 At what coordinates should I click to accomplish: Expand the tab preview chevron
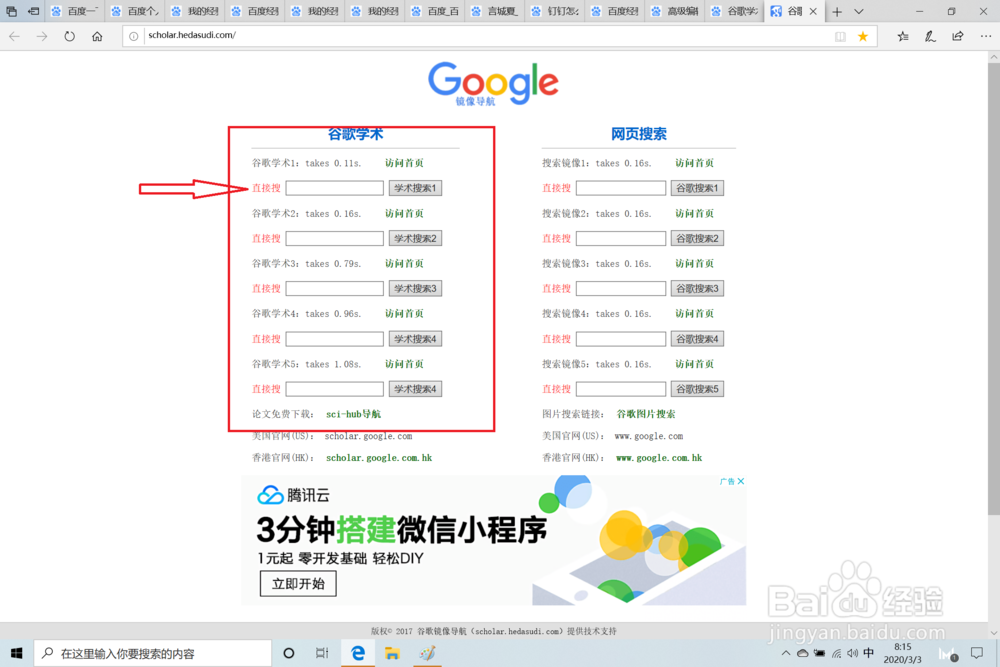tap(859, 11)
